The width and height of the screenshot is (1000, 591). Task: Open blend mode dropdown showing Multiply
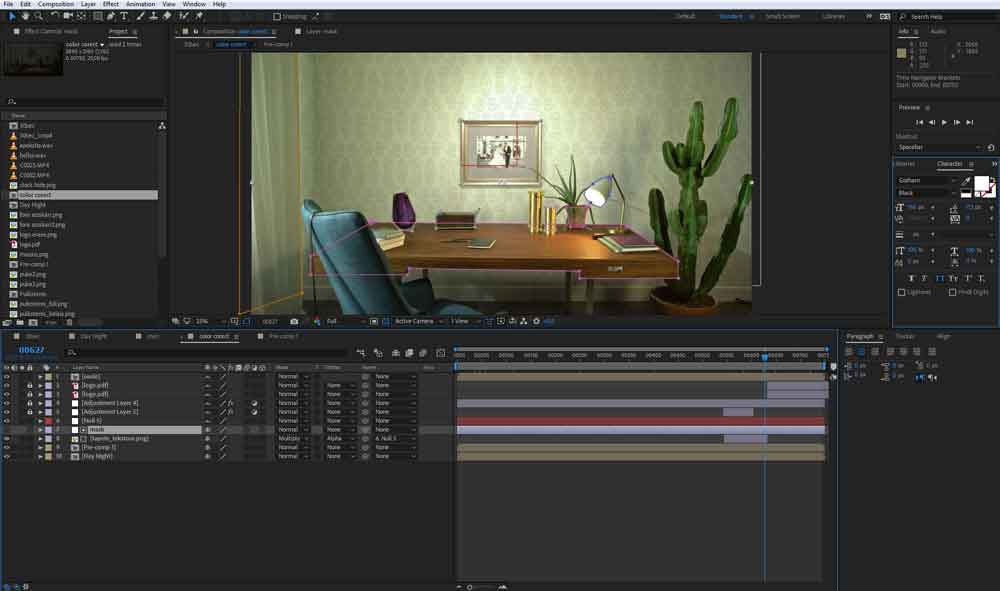pyautogui.click(x=293, y=439)
